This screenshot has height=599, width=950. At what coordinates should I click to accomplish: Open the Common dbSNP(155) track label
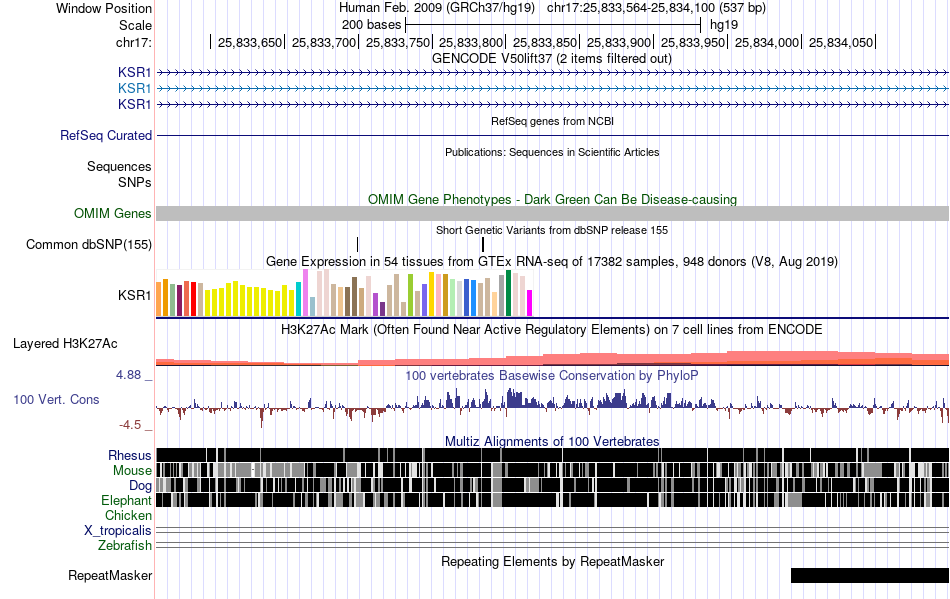click(89, 245)
